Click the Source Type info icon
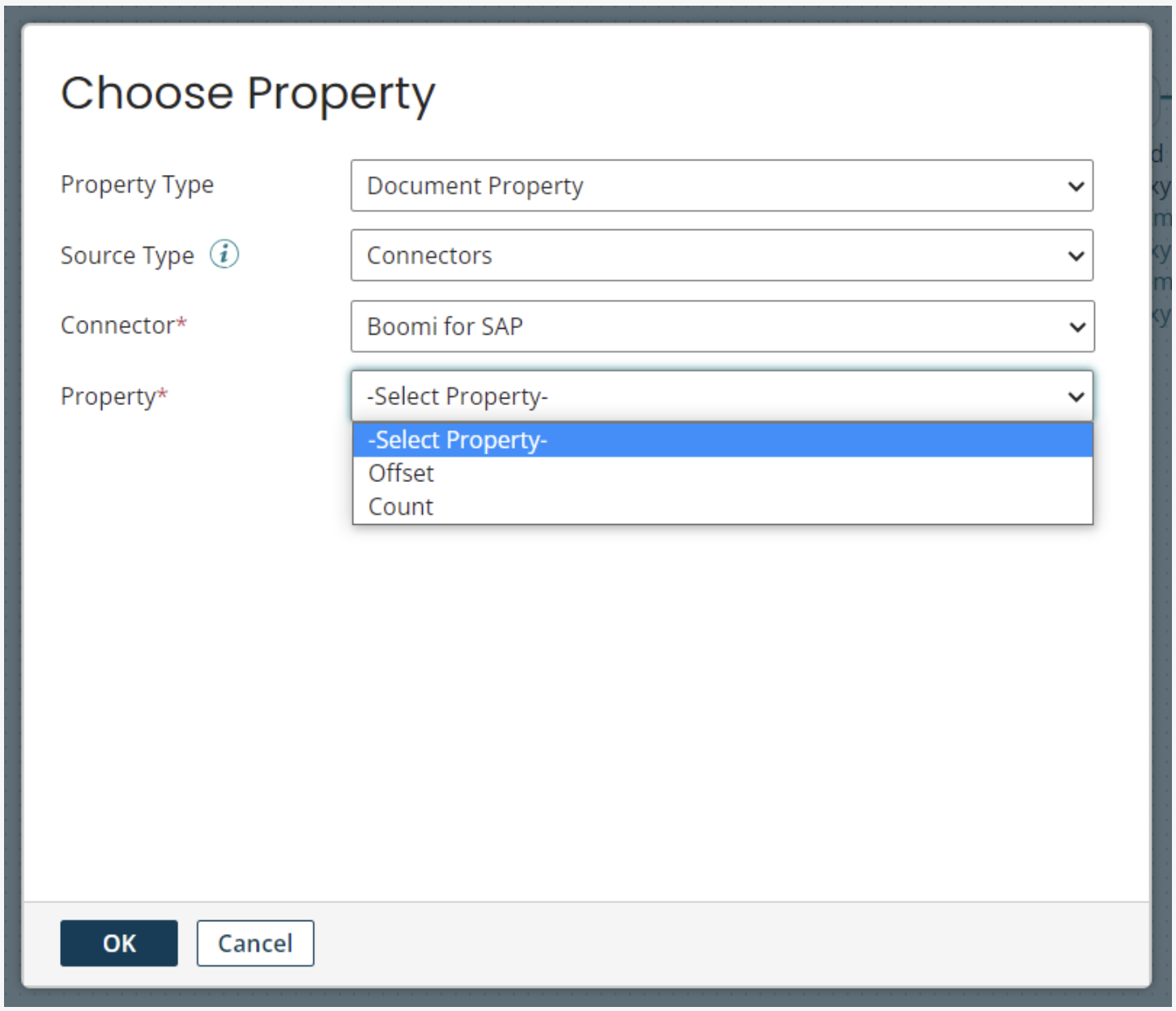Image resolution: width=1176 pixels, height=1011 pixels. point(224,254)
